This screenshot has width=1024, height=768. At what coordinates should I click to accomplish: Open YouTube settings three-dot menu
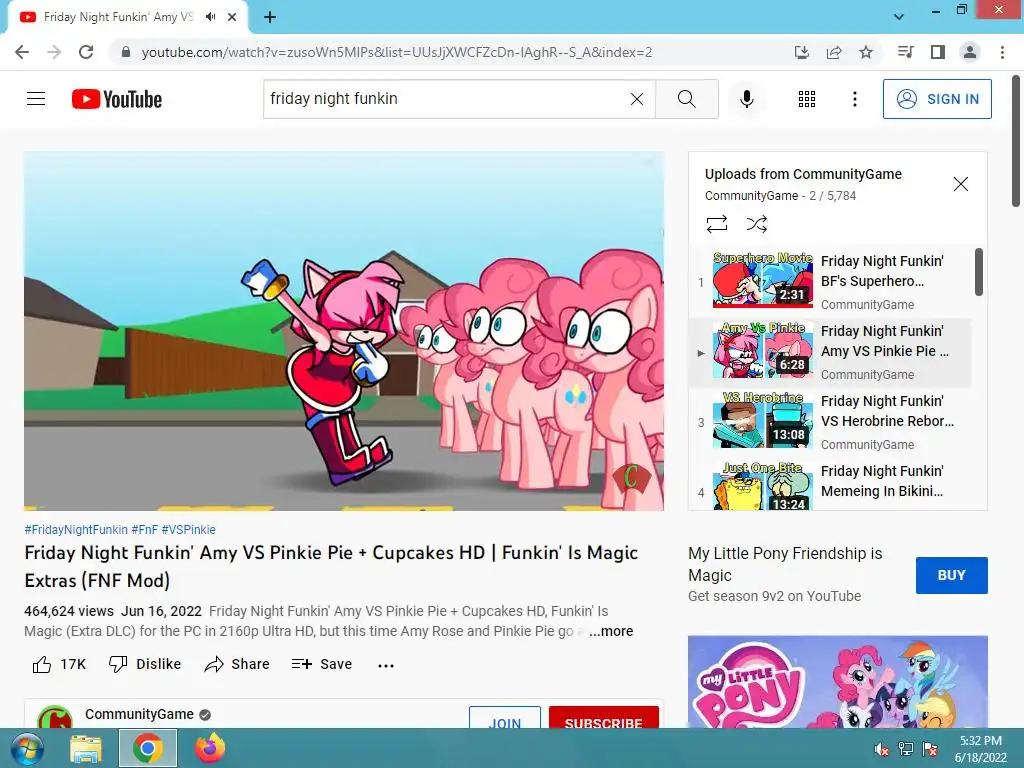pyautogui.click(x=855, y=99)
